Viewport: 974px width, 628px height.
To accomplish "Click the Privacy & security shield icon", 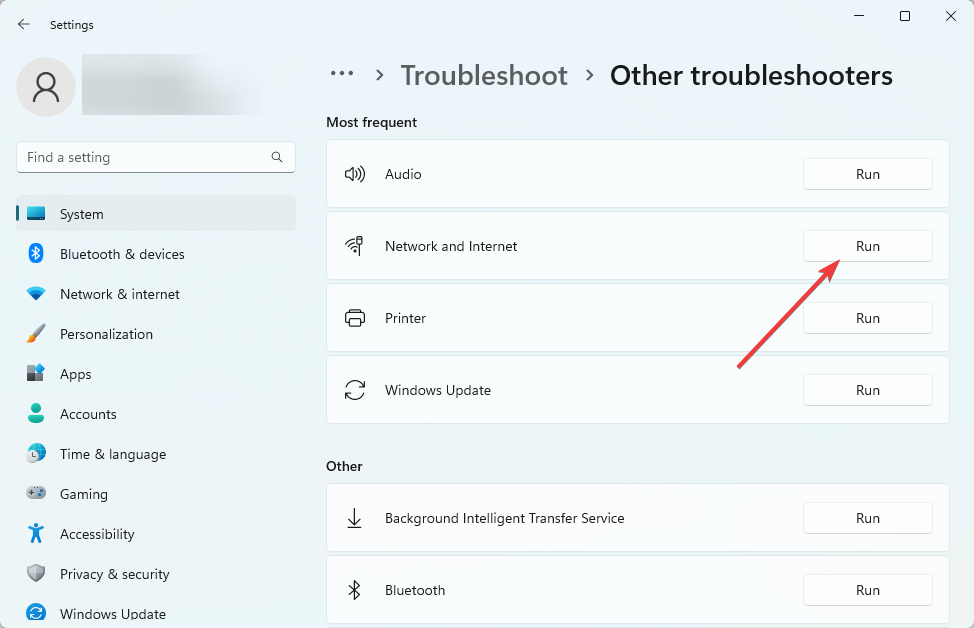I will [36, 573].
